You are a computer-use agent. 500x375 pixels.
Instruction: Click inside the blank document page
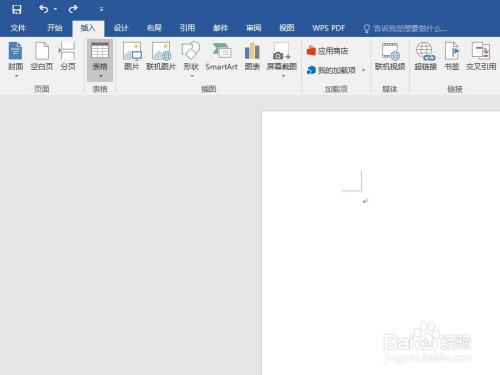pyautogui.click(x=381, y=243)
